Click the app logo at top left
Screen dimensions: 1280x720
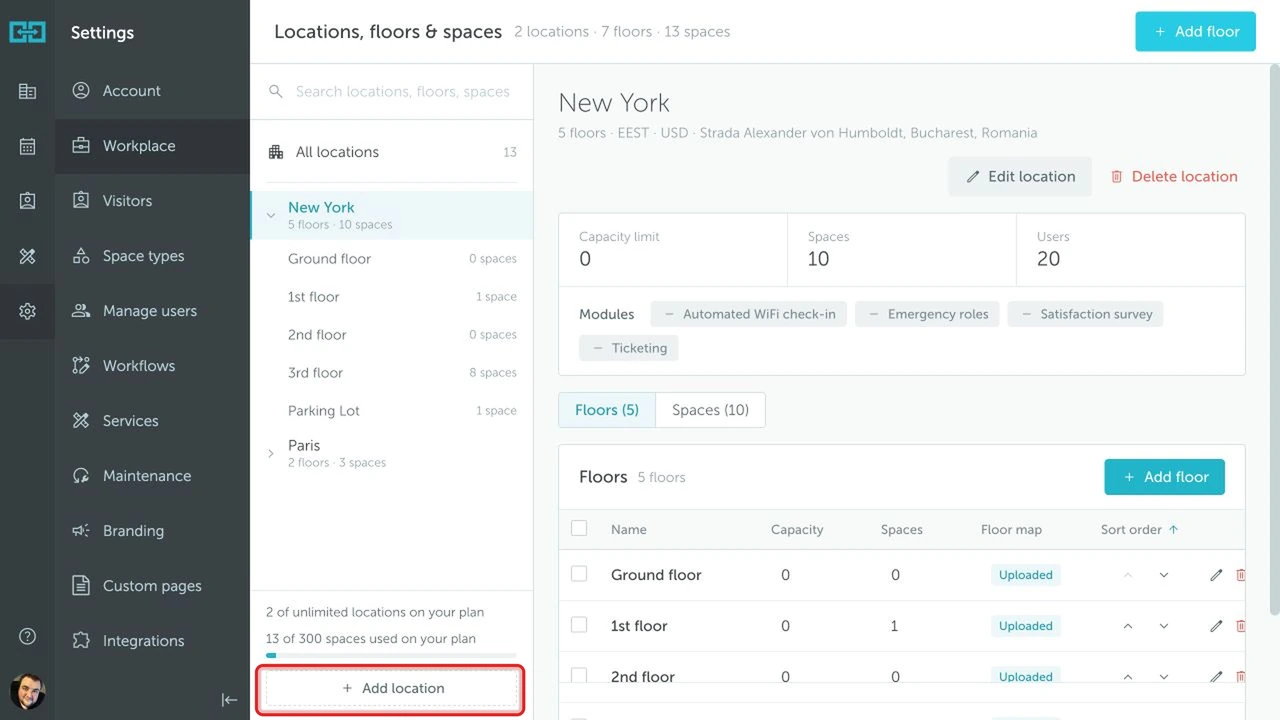27,32
